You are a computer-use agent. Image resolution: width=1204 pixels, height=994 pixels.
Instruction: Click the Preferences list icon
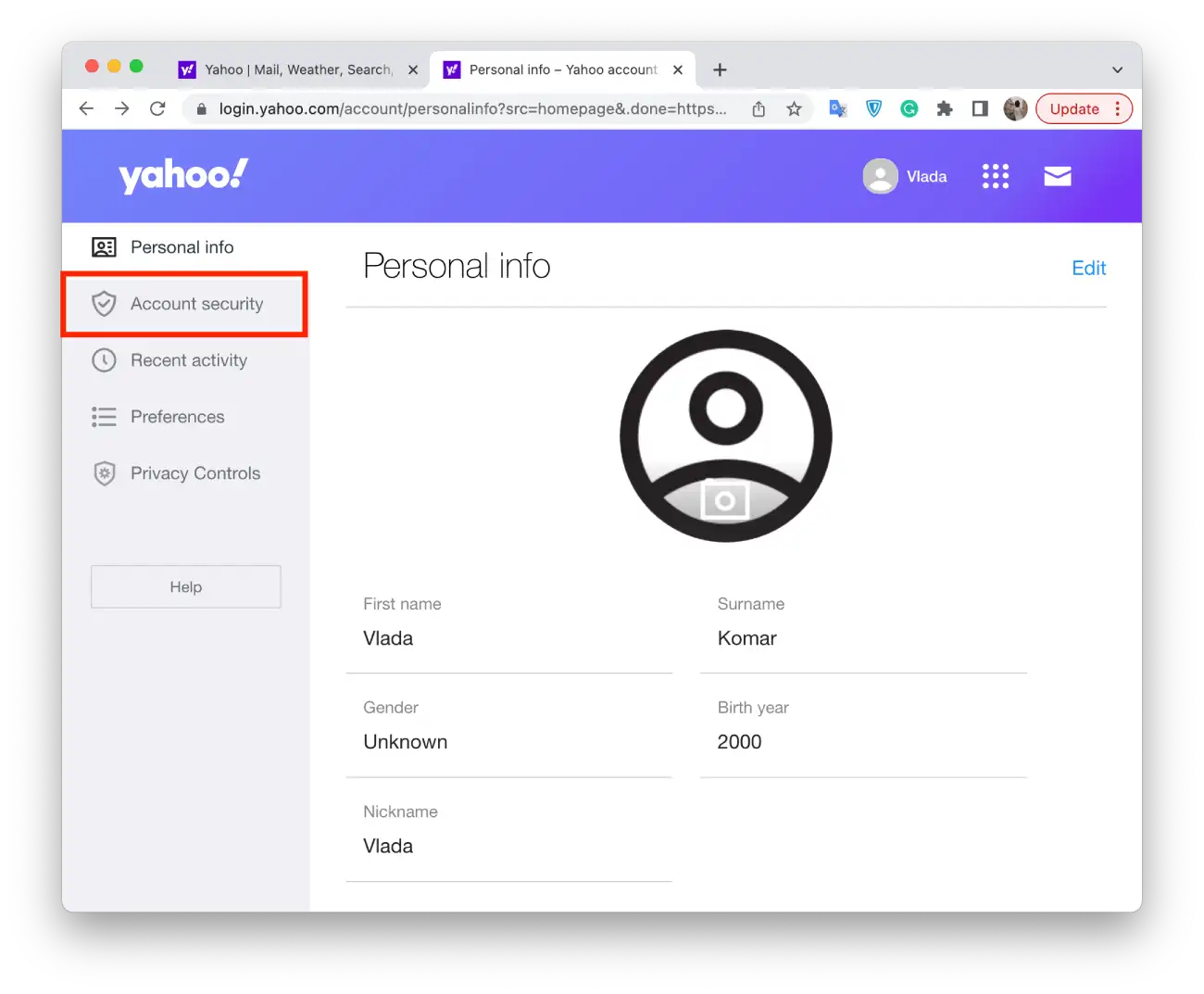coord(104,417)
